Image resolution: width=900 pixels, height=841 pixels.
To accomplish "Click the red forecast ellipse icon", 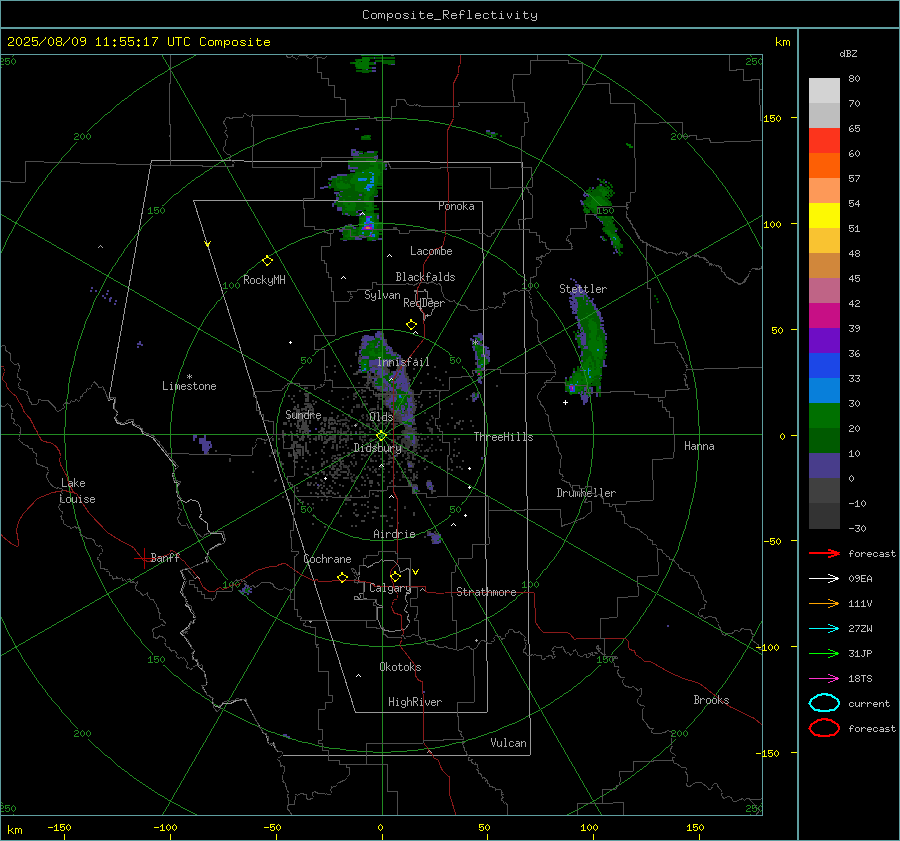I will [x=824, y=728].
